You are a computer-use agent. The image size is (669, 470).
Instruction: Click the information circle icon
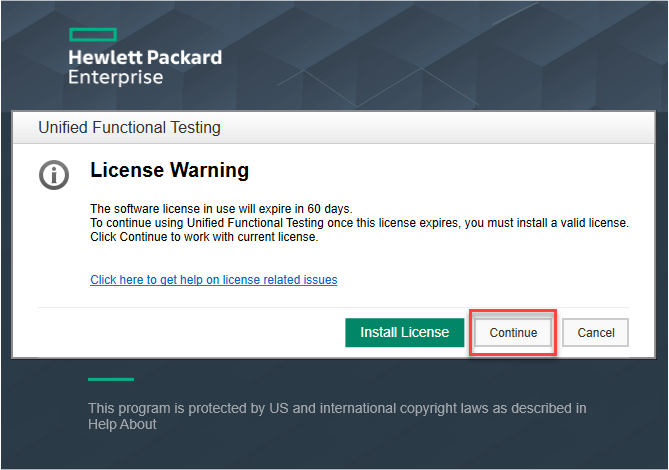click(54, 175)
